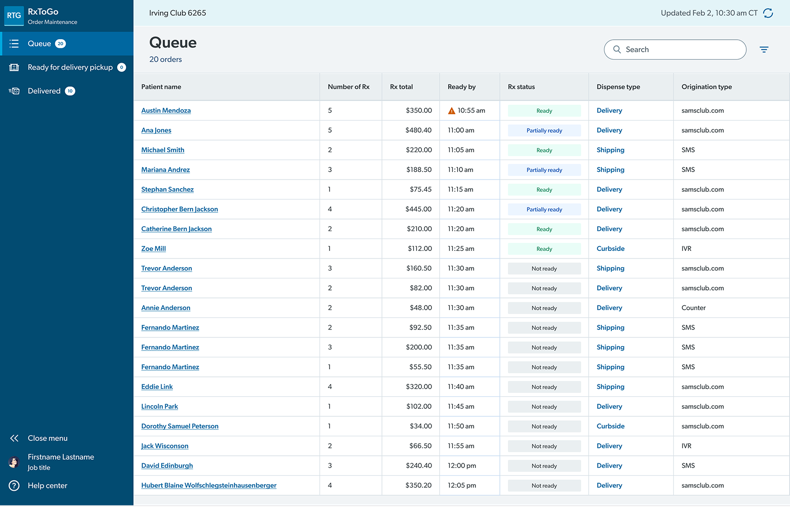
Task: Click the user avatar icon
Action: [x=14, y=462]
